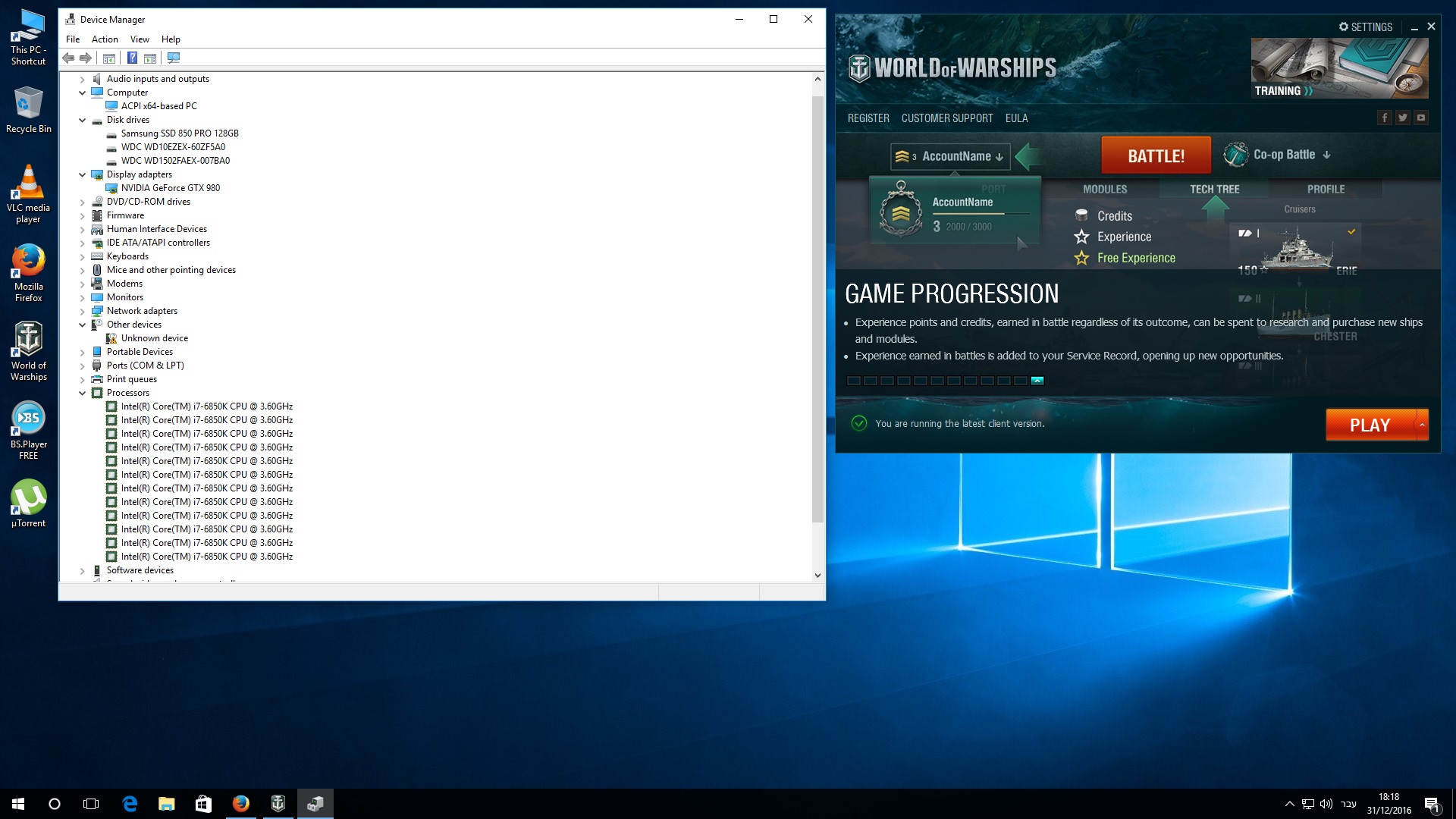Click the Help question mark toolbar icon
The image size is (1456, 819).
(x=132, y=58)
